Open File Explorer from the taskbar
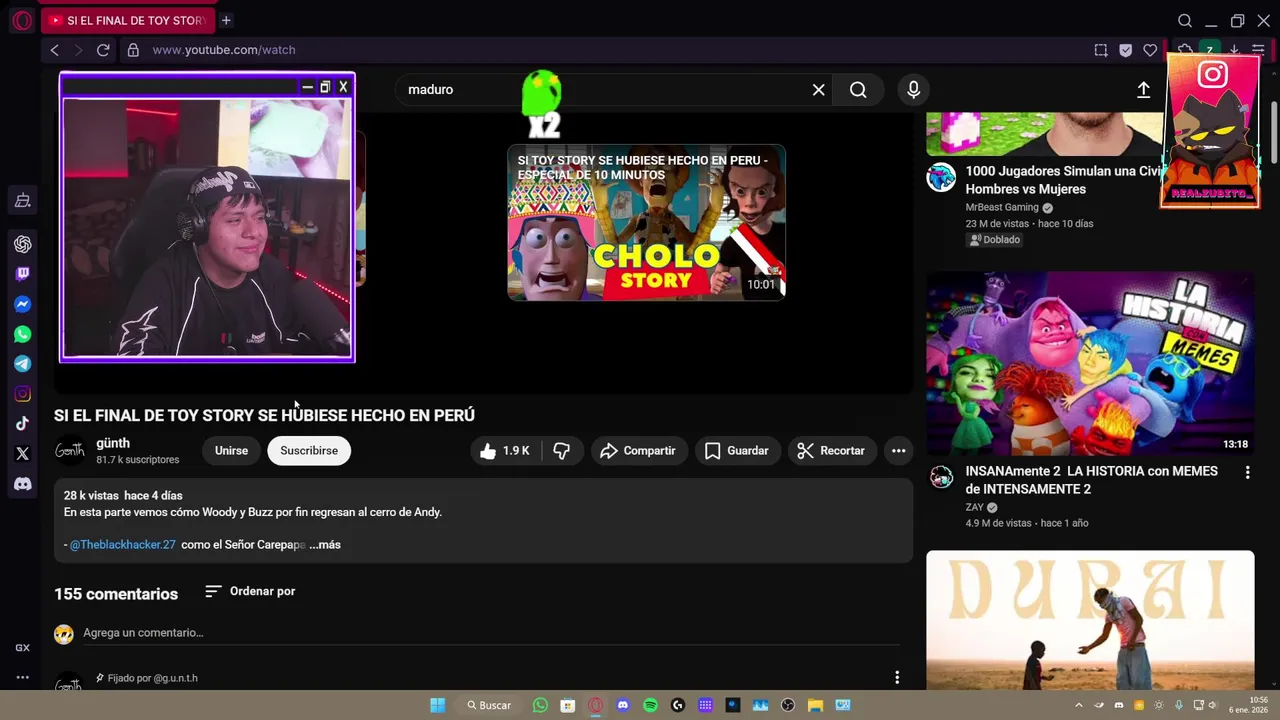This screenshot has width=1280, height=720. [x=815, y=705]
